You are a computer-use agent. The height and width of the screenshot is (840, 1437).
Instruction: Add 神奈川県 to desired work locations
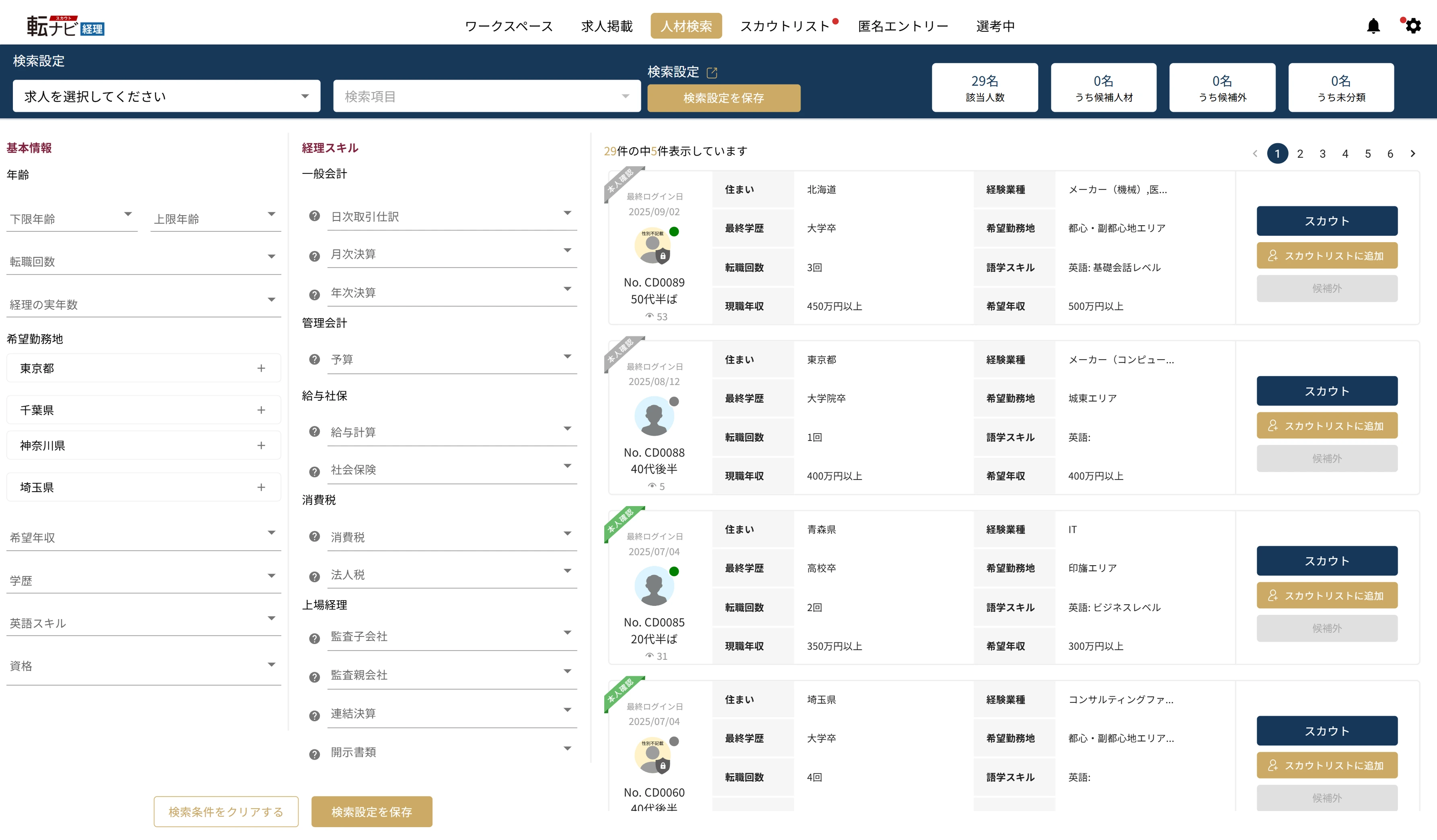click(x=261, y=445)
